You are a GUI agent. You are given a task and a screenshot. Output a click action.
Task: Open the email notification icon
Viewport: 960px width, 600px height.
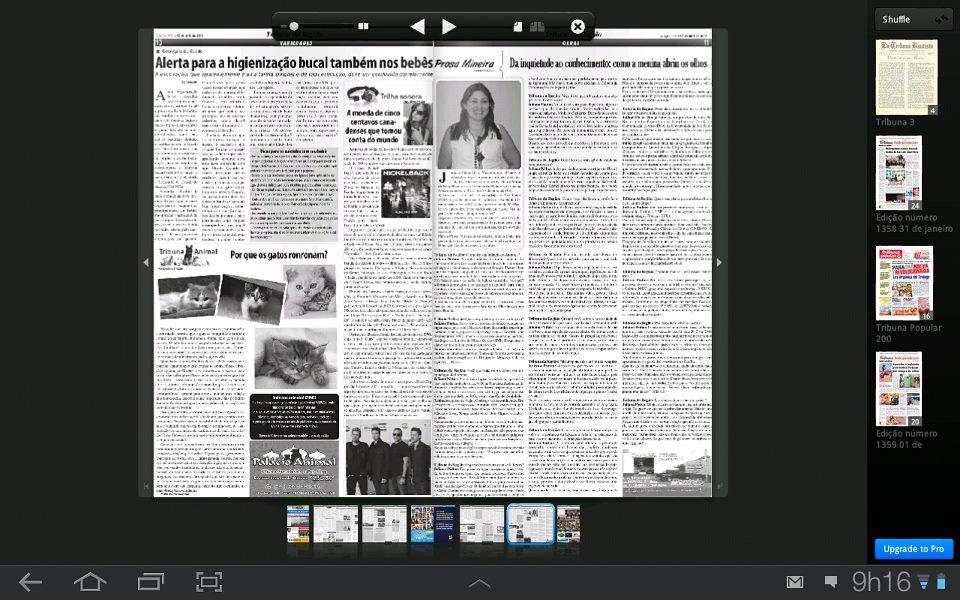pos(795,582)
